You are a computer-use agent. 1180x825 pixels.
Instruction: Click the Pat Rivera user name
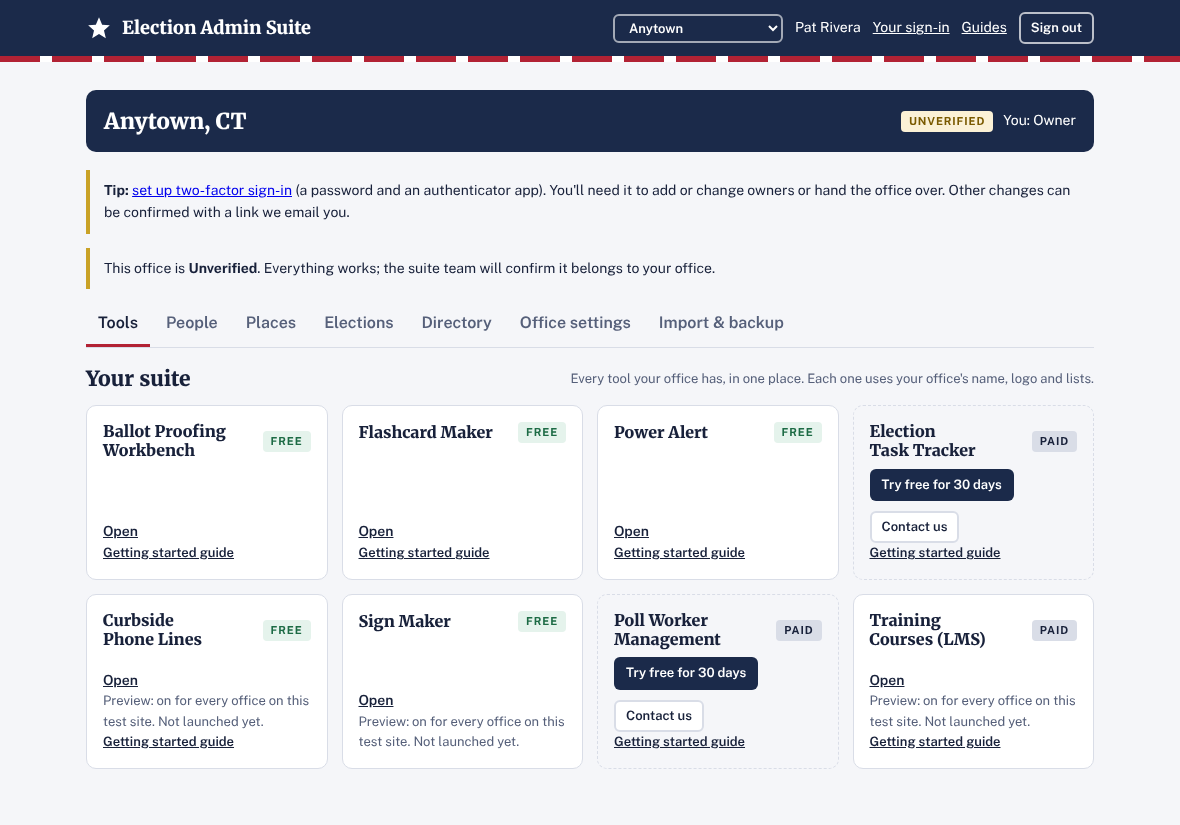(828, 27)
